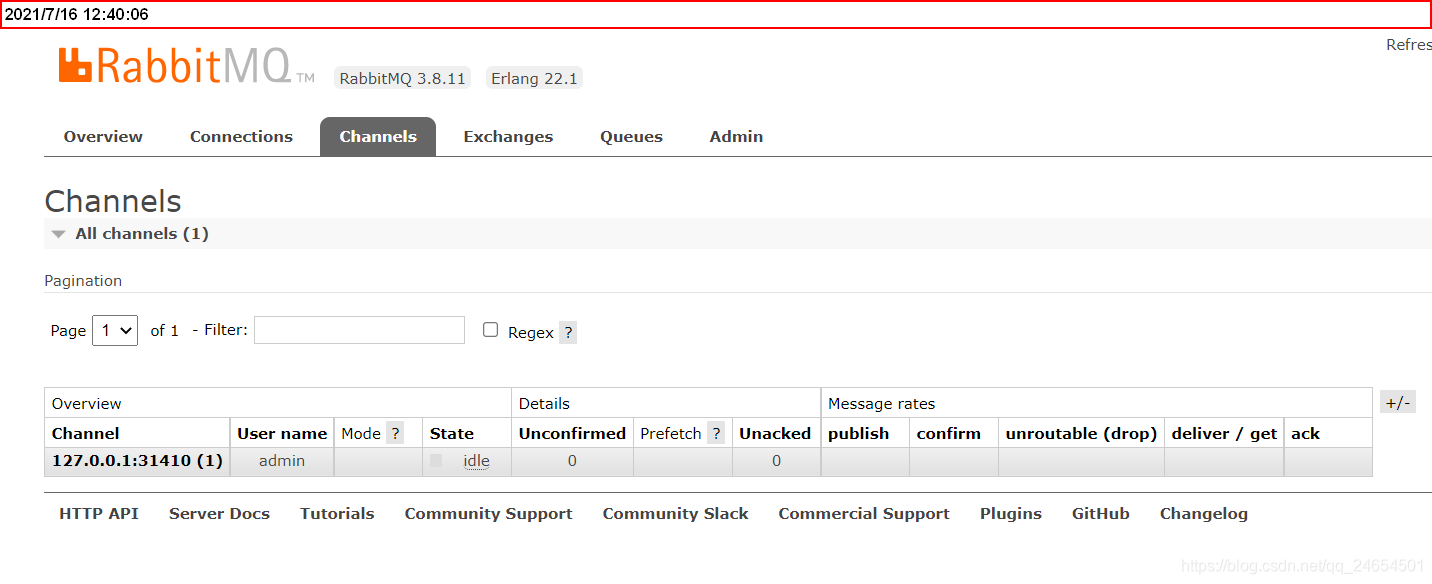The height and width of the screenshot is (584, 1432).
Task: Go to the Exchanges tab
Action: (508, 137)
